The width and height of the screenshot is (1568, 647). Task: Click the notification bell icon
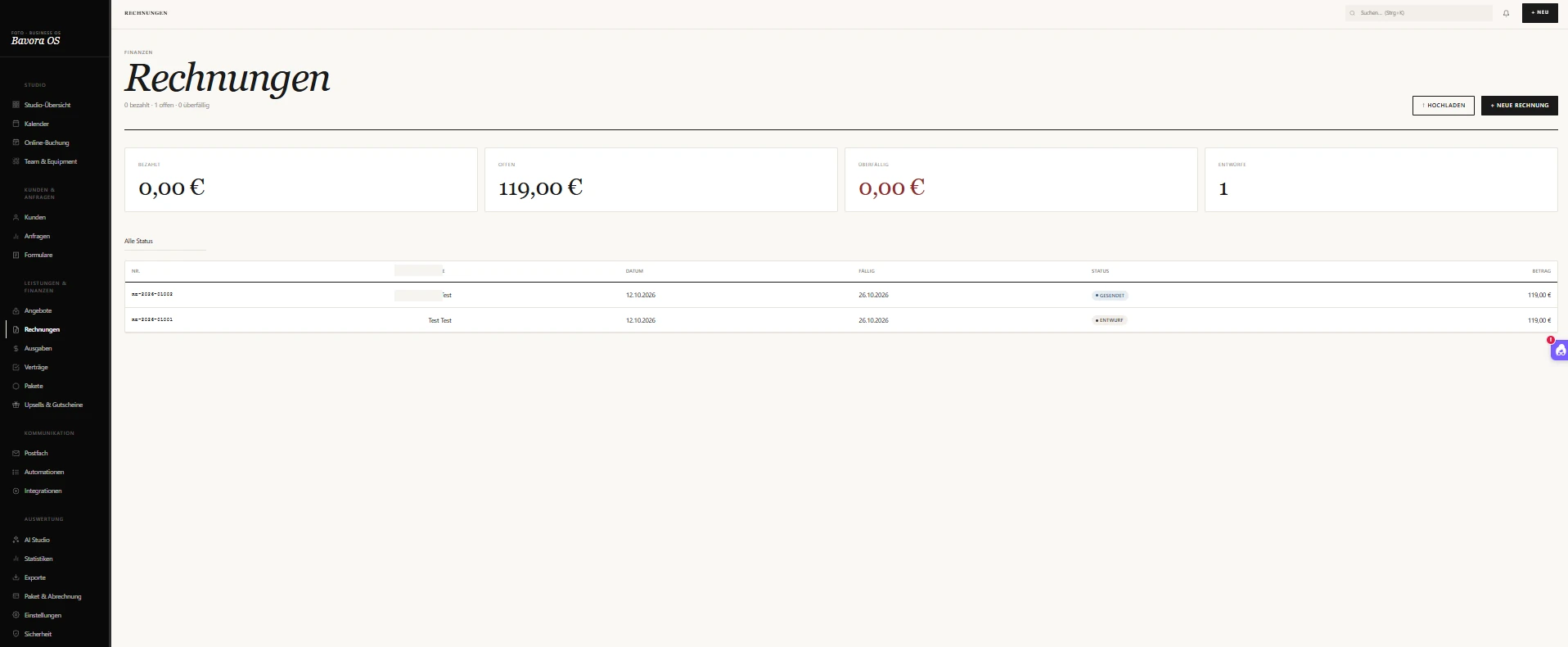pos(1506,13)
